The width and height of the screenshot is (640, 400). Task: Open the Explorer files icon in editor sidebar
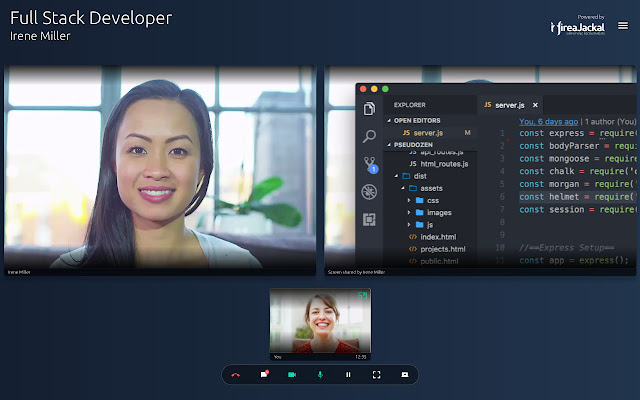pyautogui.click(x=369, y=109)
